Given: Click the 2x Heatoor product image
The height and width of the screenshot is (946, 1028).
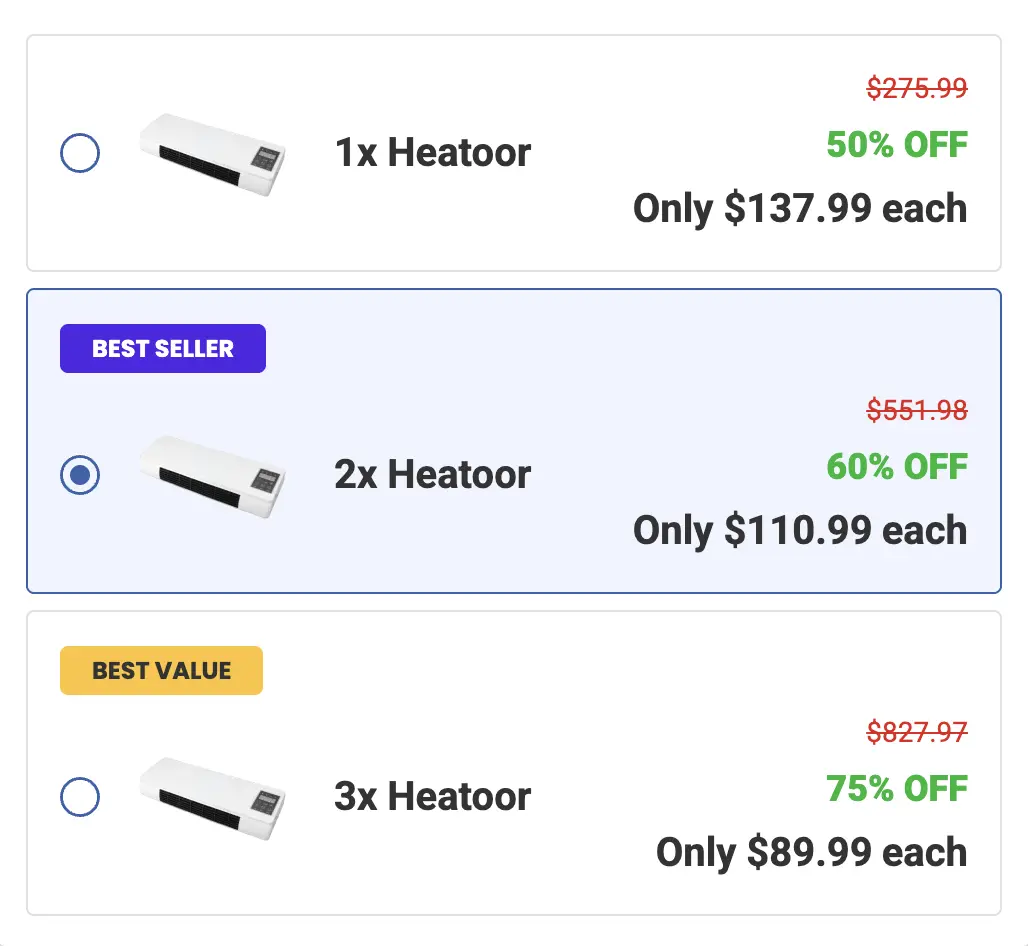Looking at the screenshot, I should point(211,477).
